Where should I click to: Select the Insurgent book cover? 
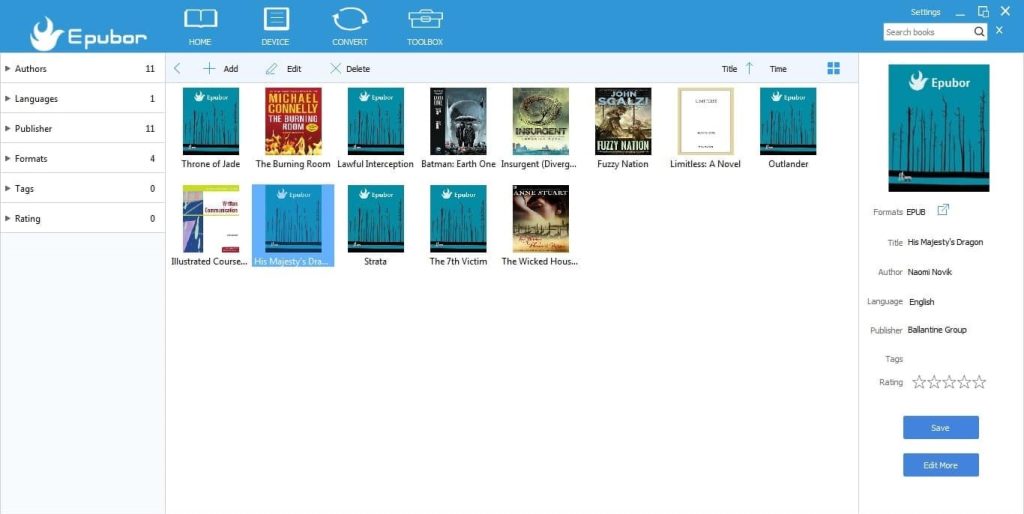[540, 121]
